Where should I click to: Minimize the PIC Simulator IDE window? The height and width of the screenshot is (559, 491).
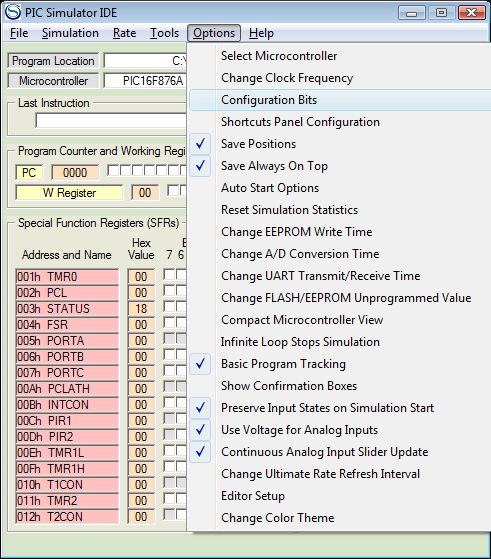(x=411, y=13)
